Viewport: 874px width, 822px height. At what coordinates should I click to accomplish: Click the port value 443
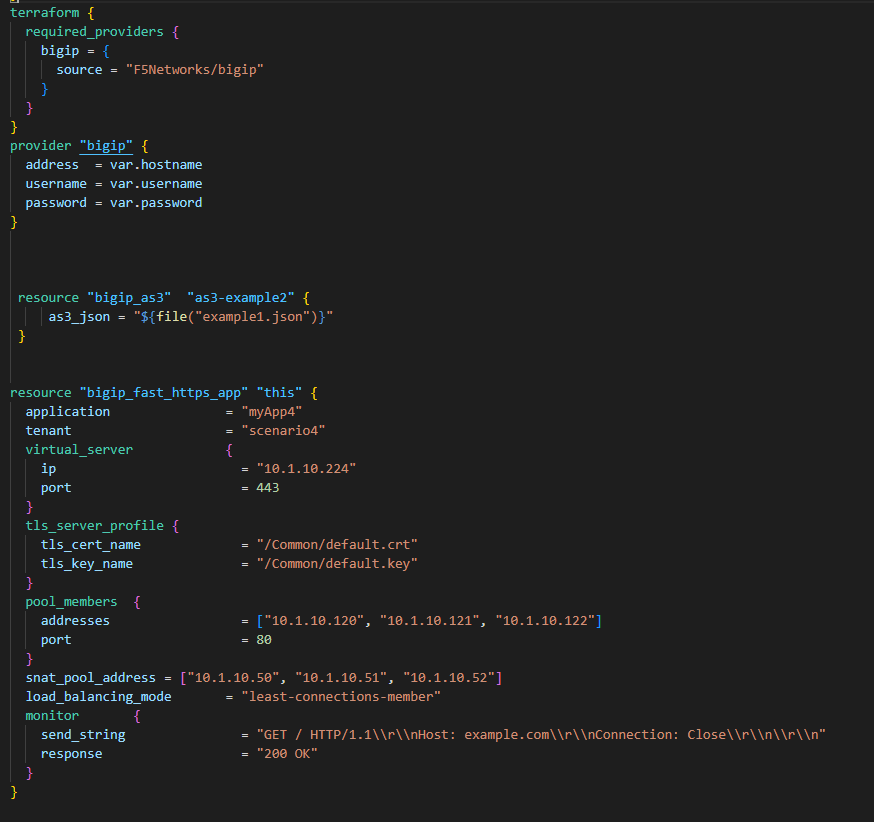[268, 488]
